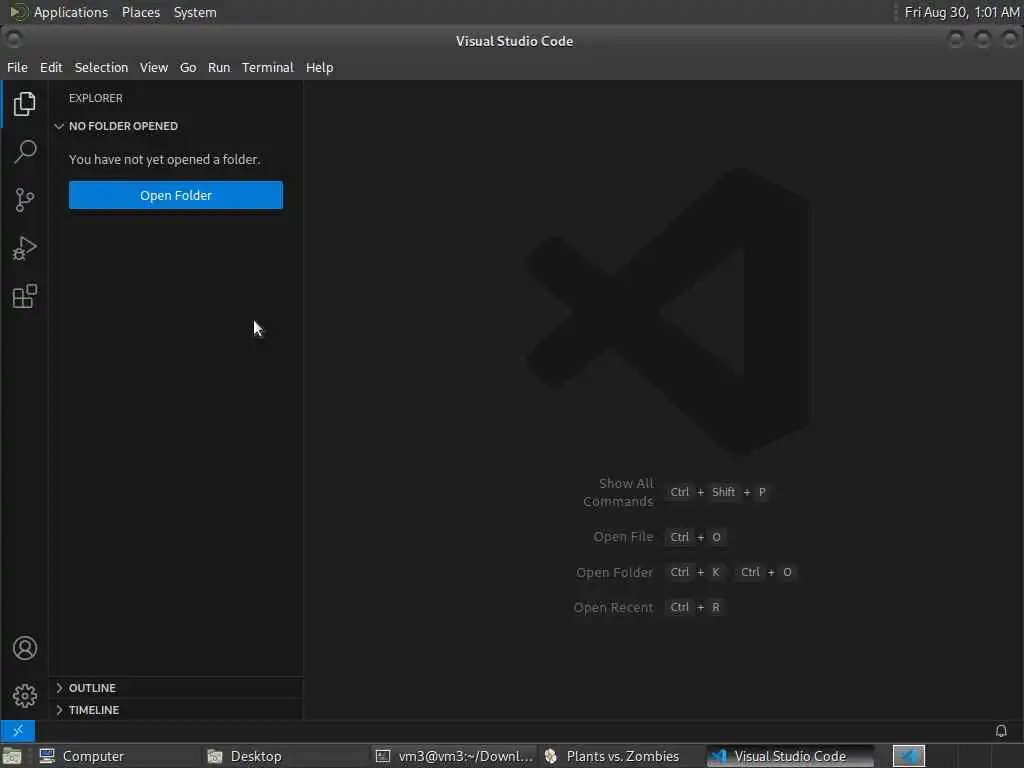Open the Accounts menu icon

[x=24, y=648]
